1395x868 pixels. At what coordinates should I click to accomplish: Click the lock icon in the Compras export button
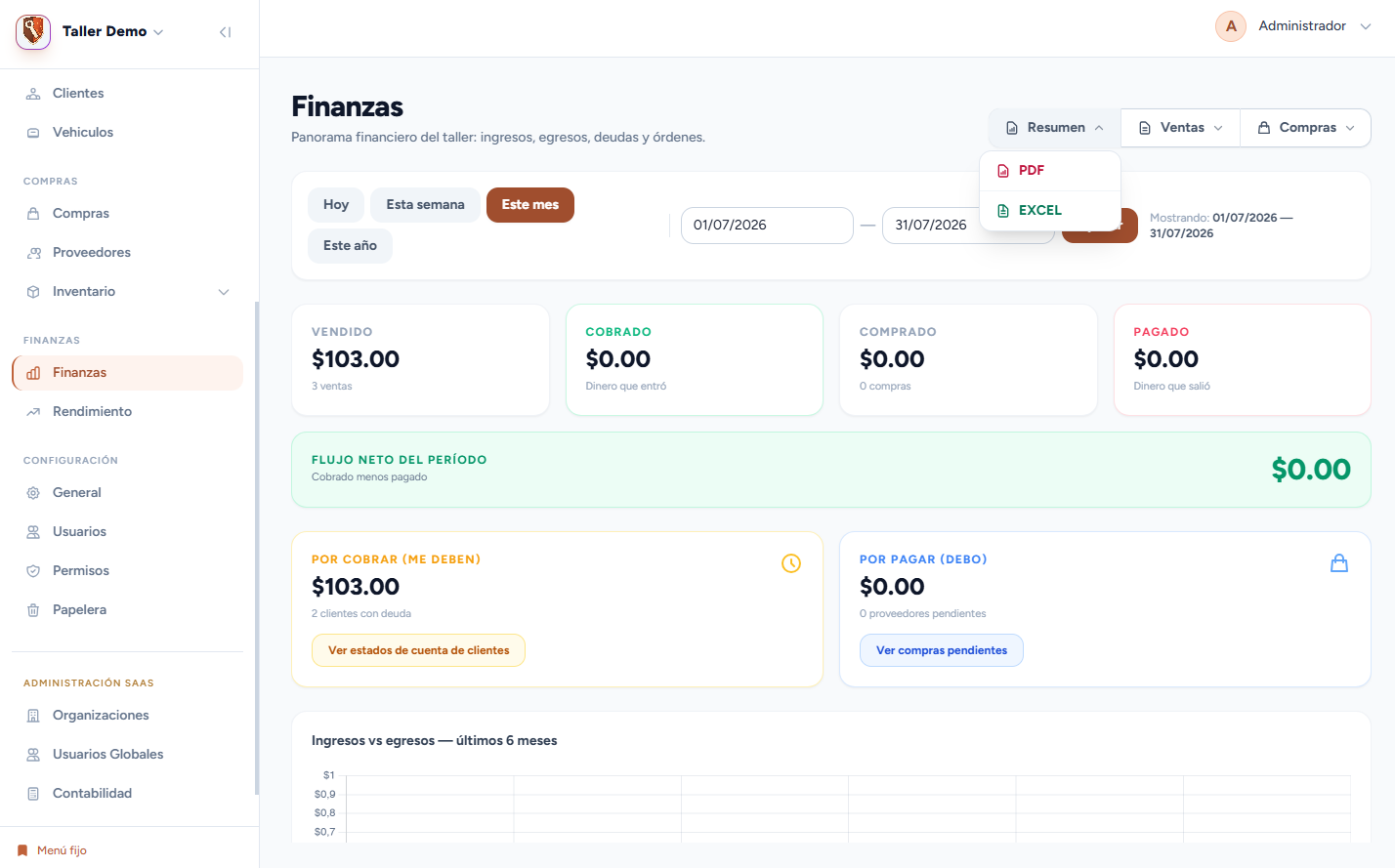[x=1264, y=128]
